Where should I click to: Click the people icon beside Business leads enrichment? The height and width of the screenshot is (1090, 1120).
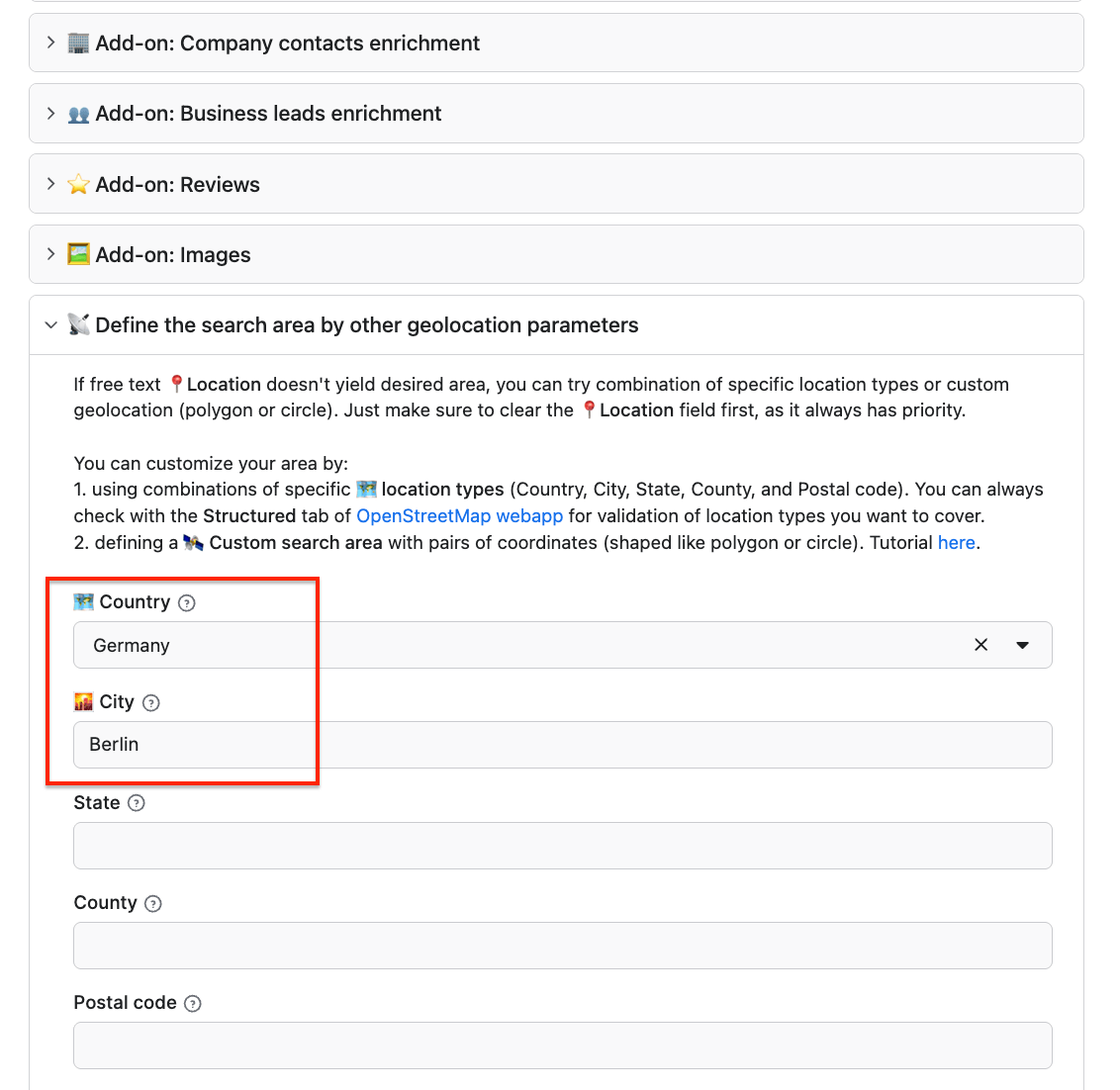tap(77, 113)
